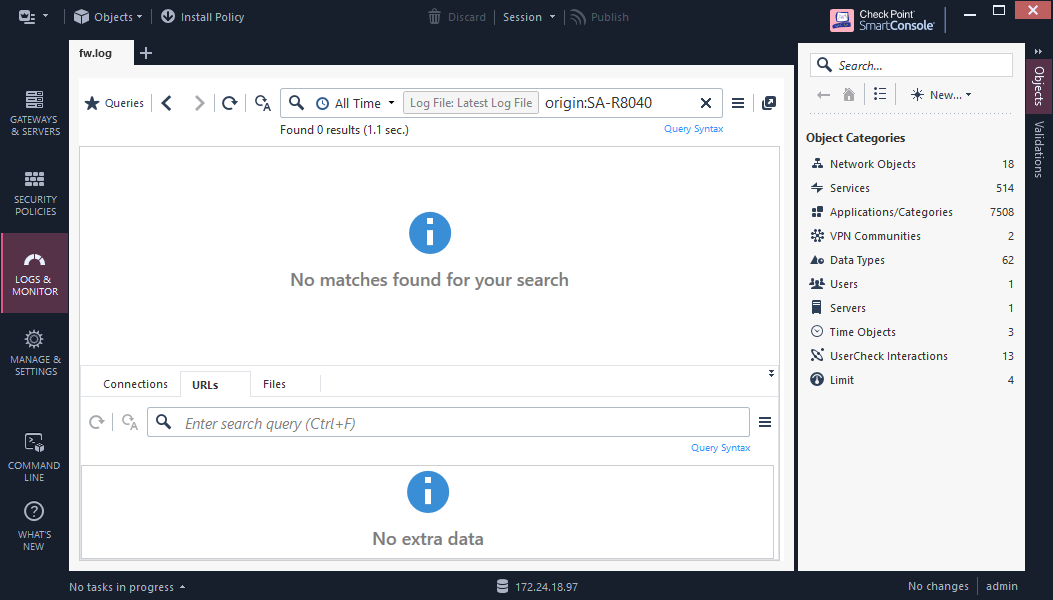1053x600 pixels.
Task: Open the Session dropdown in the top bar
Action: (x=529, y=16)
